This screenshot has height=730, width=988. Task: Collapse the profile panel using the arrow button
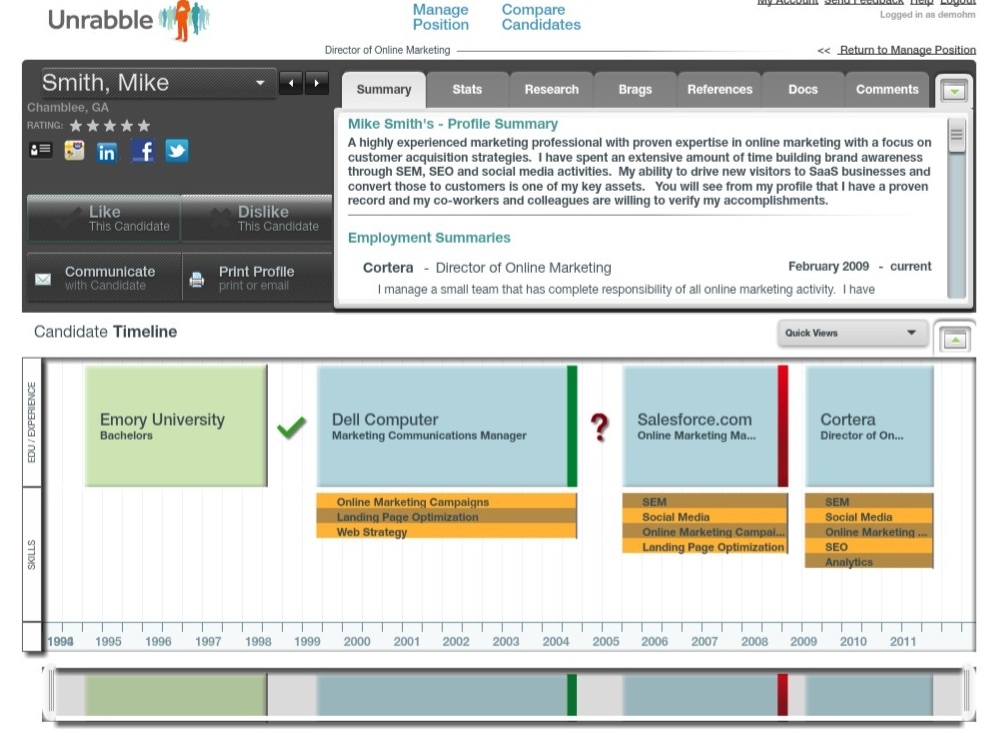(x=954, y=91)
